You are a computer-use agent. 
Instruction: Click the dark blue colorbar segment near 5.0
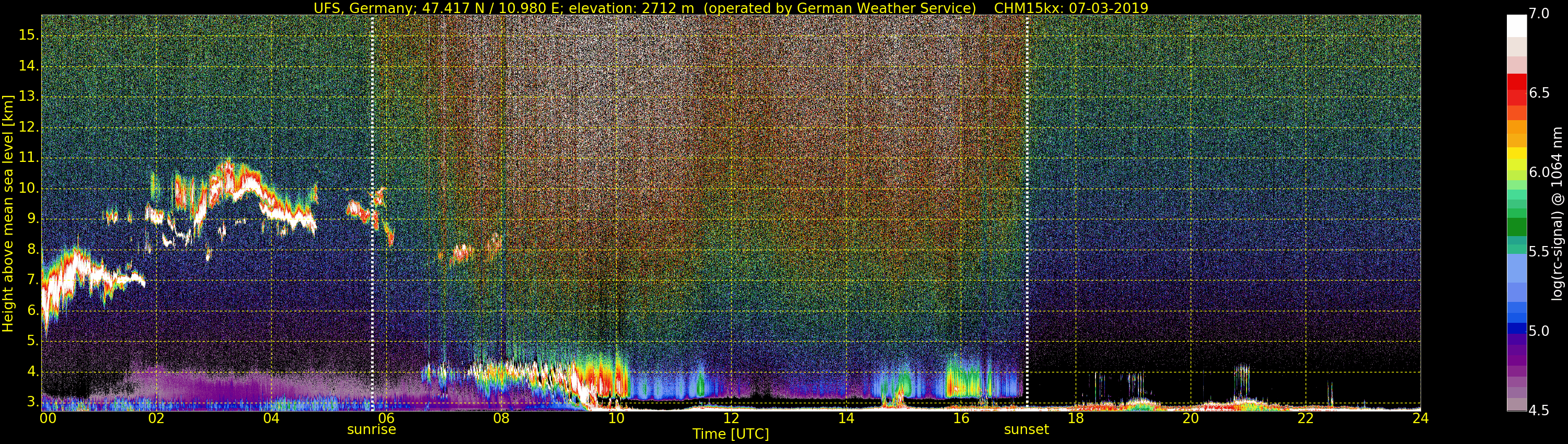point(1517,329)
